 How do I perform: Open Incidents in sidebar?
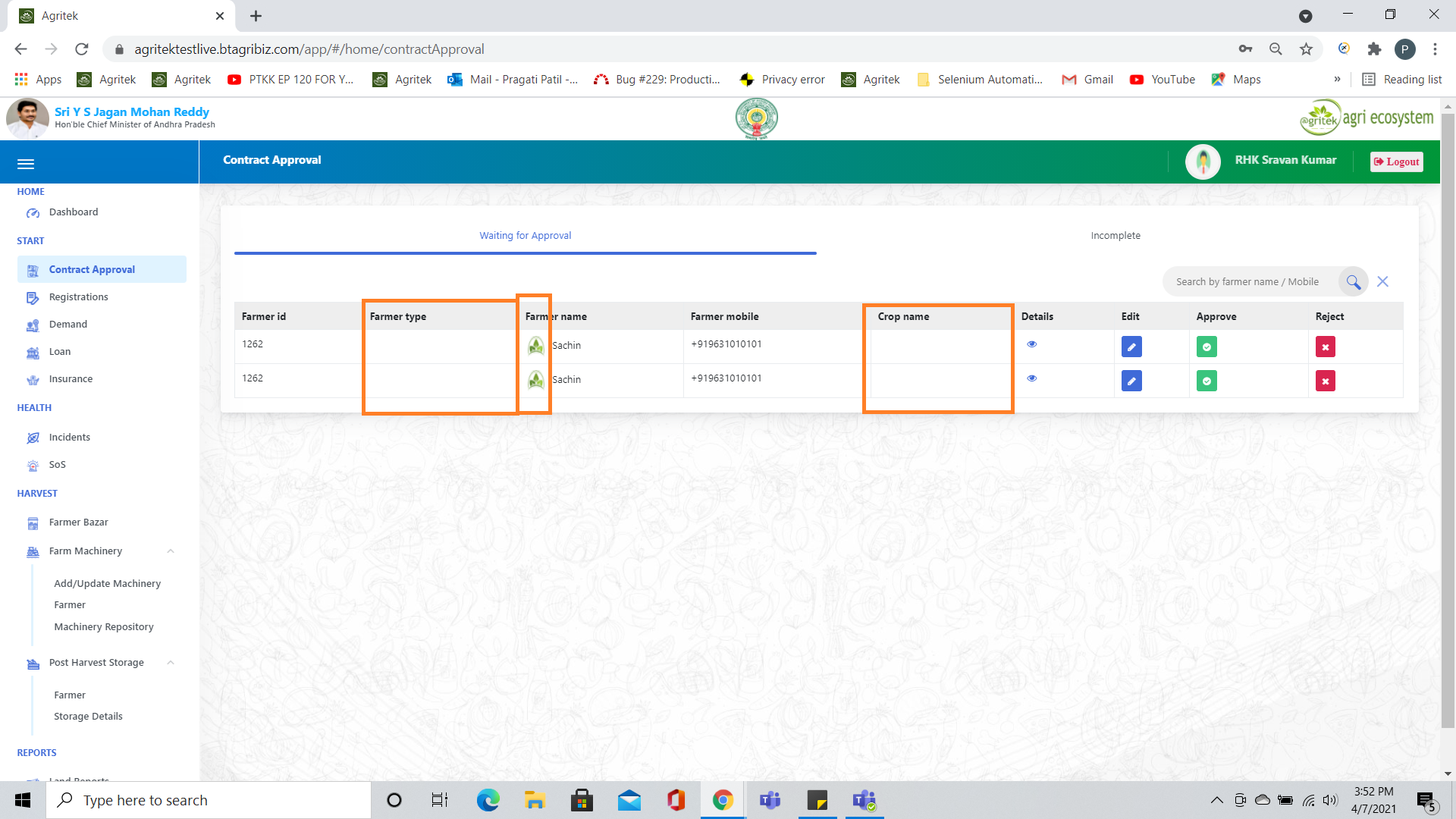[69, 437]
